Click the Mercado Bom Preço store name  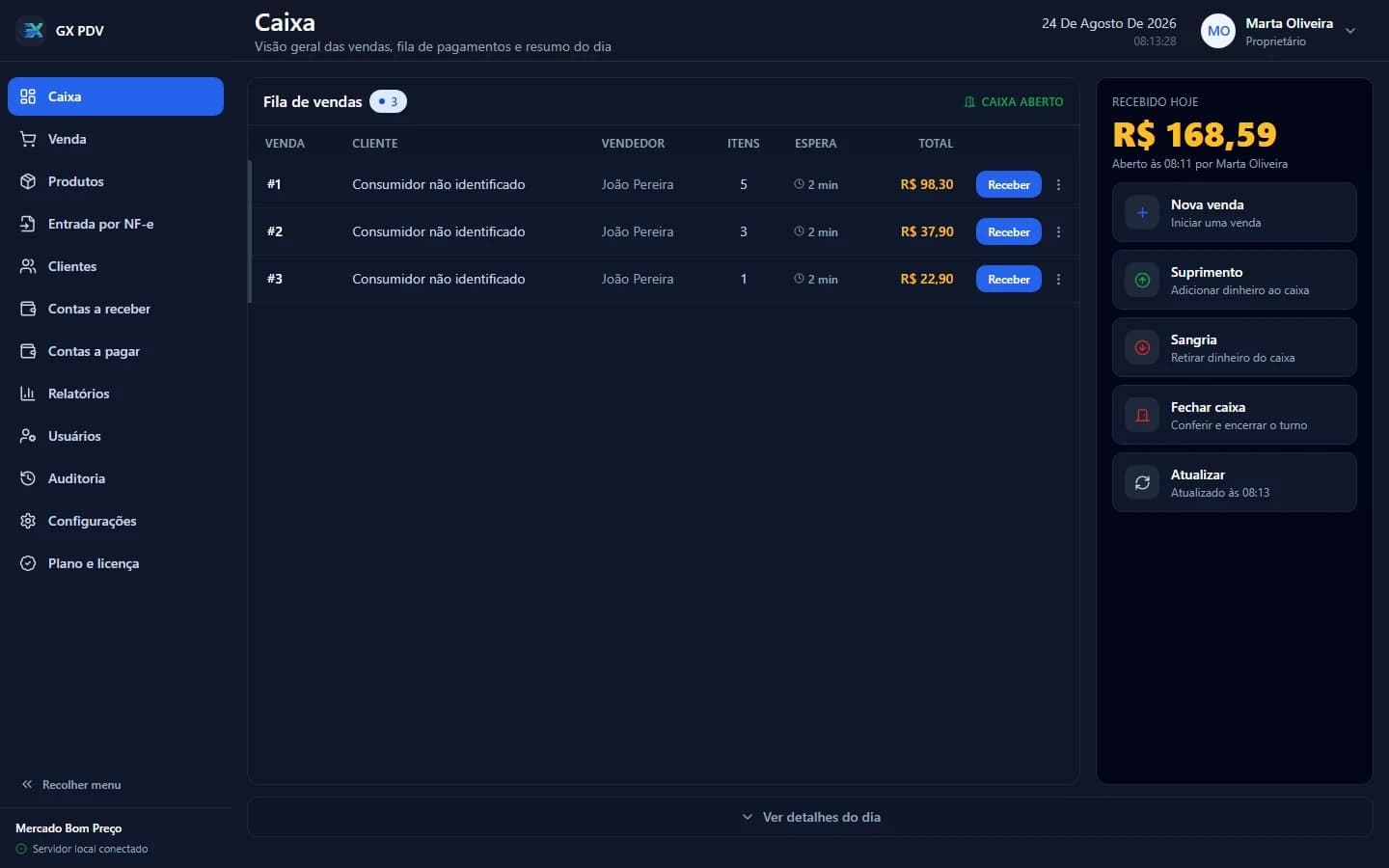coord(68,828)
